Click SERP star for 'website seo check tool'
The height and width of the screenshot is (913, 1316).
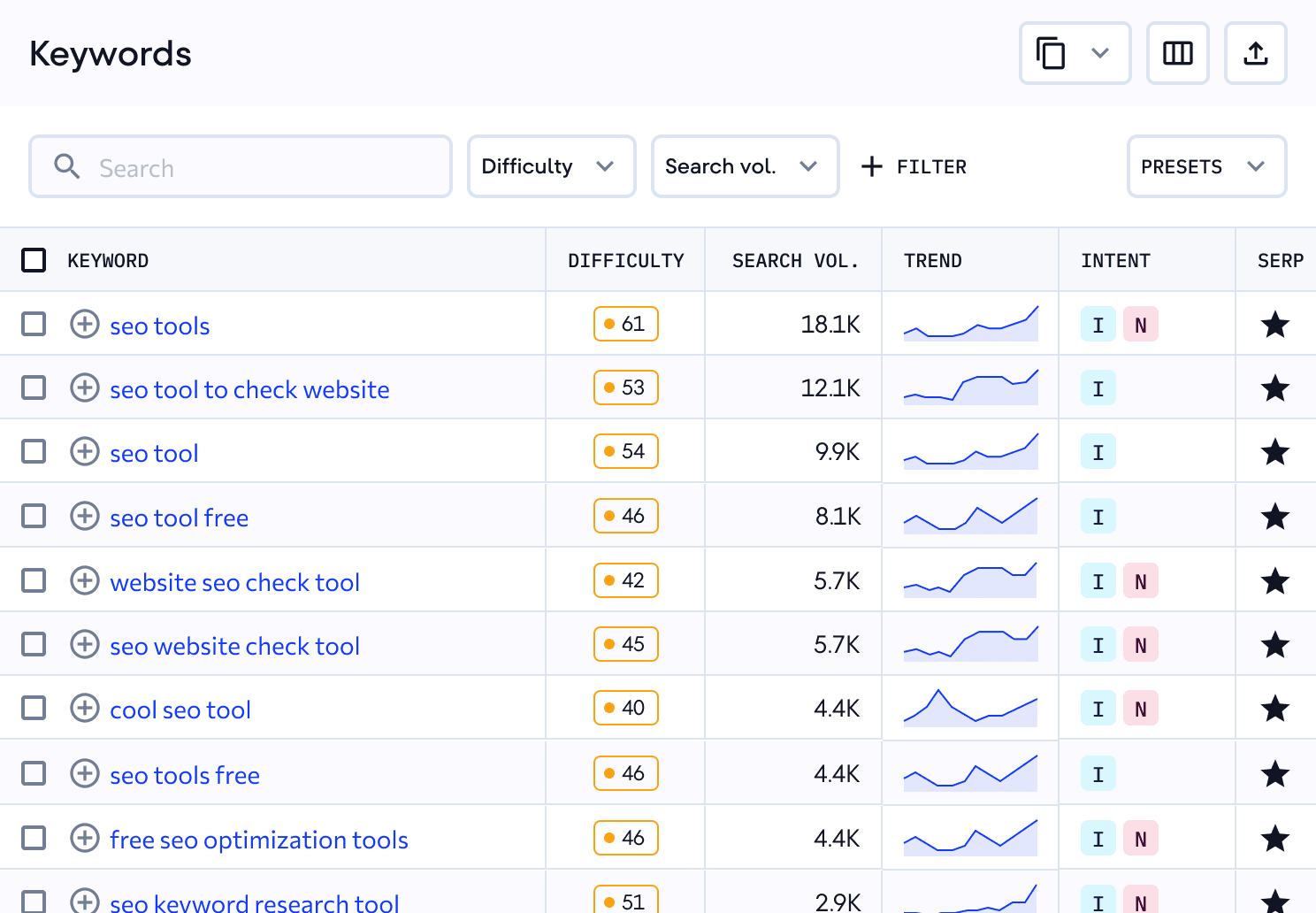click(x=1275, y=581)
